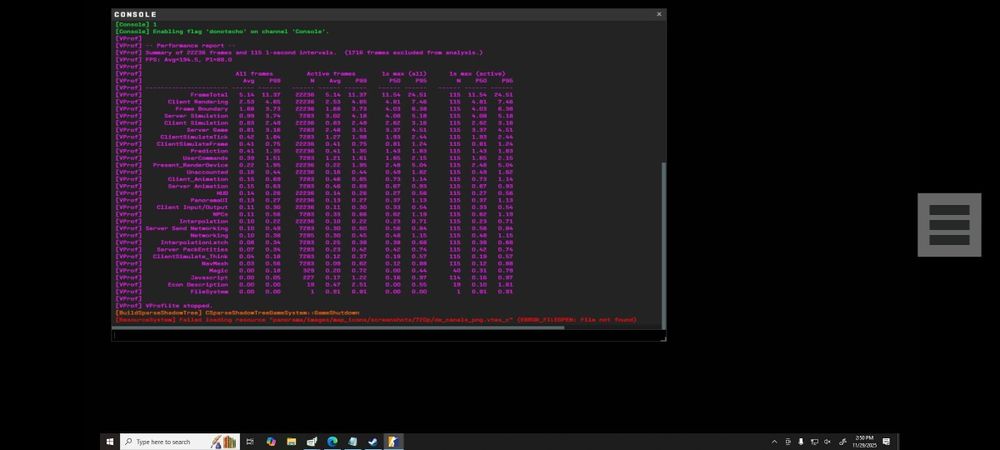The height and width of the screenshot is (450, 1000).
Task: Click the console command input field
Action: tap(388, 335)
